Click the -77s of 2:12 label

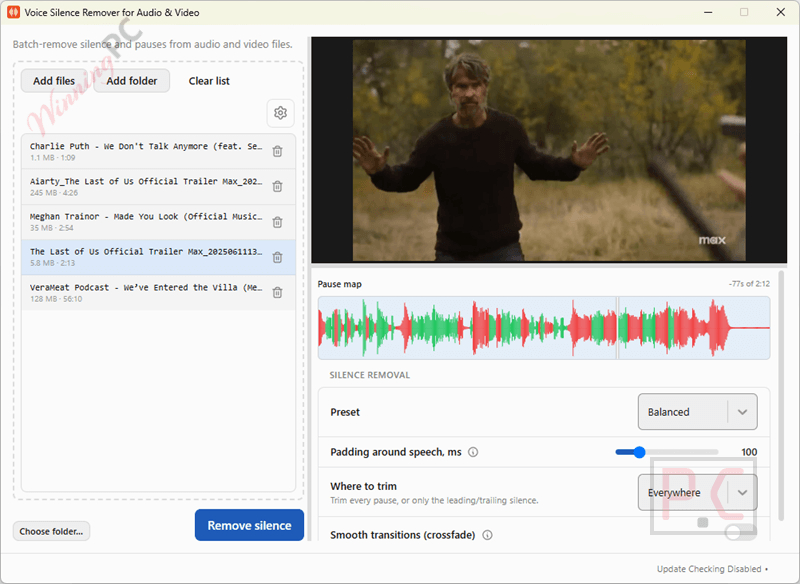point(749,284)
